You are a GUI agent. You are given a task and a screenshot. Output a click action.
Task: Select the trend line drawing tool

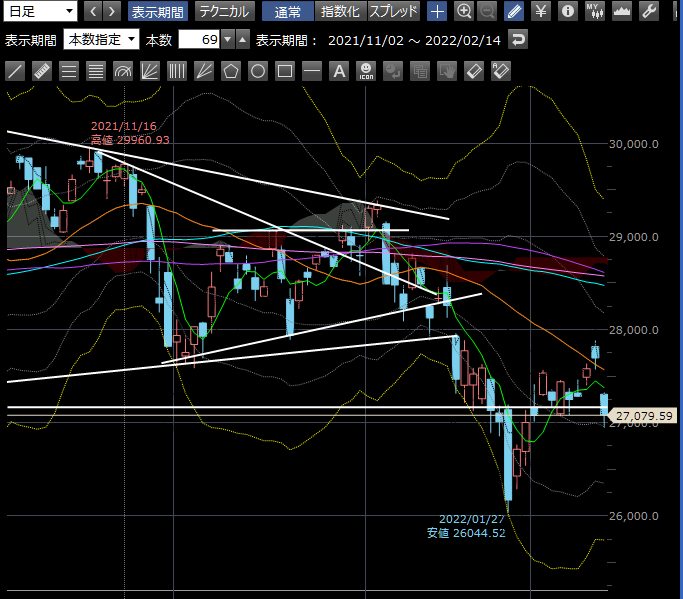click(x=15, y=71)
